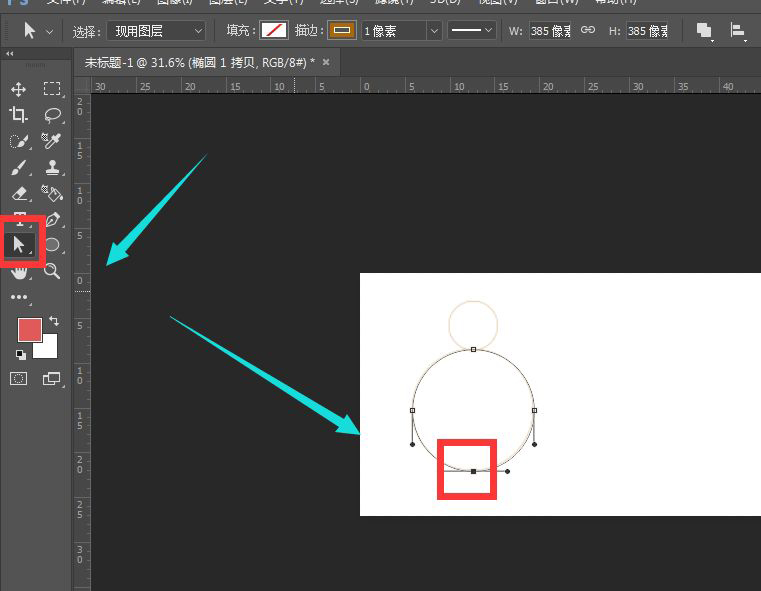Switch to the 未标题-1 document tab

(195, 62)
